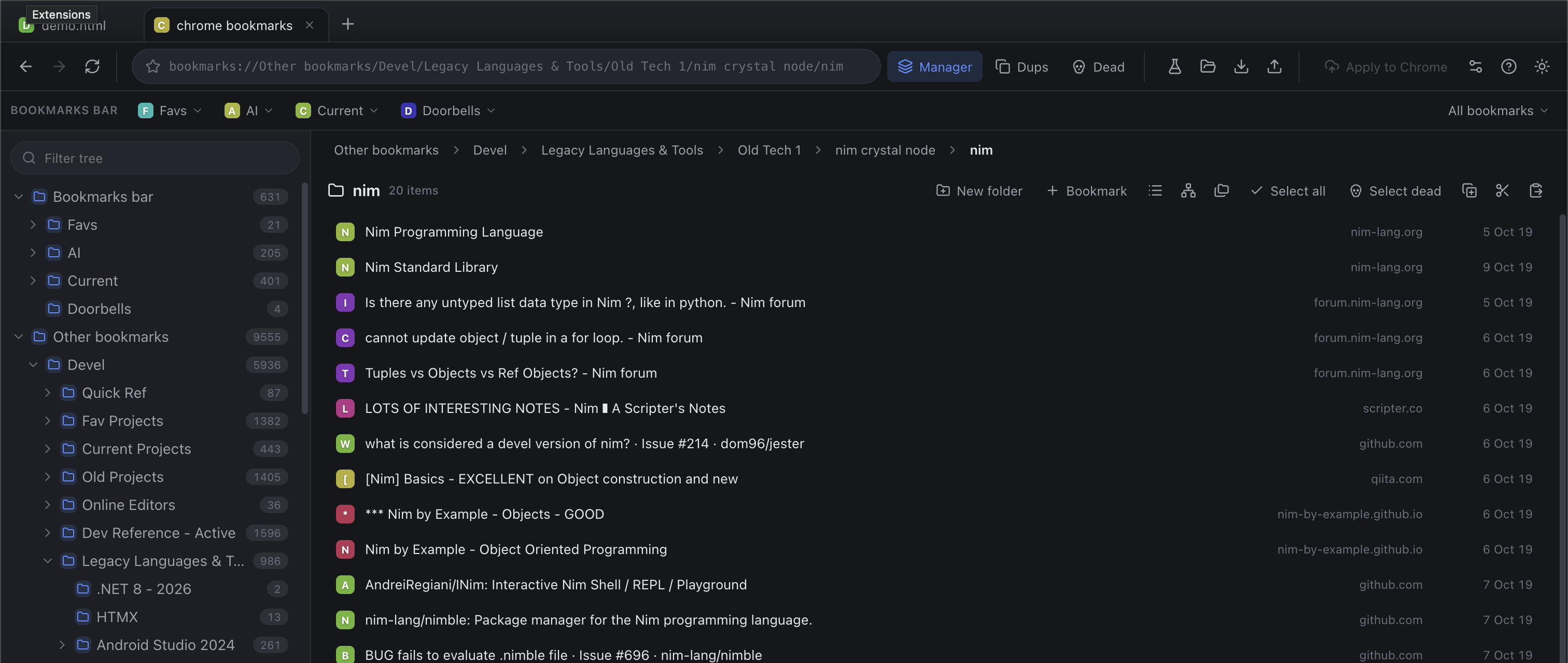Click Apply to Chrome button
The height and width of the screenshot is (663, 1568).
1385,66
